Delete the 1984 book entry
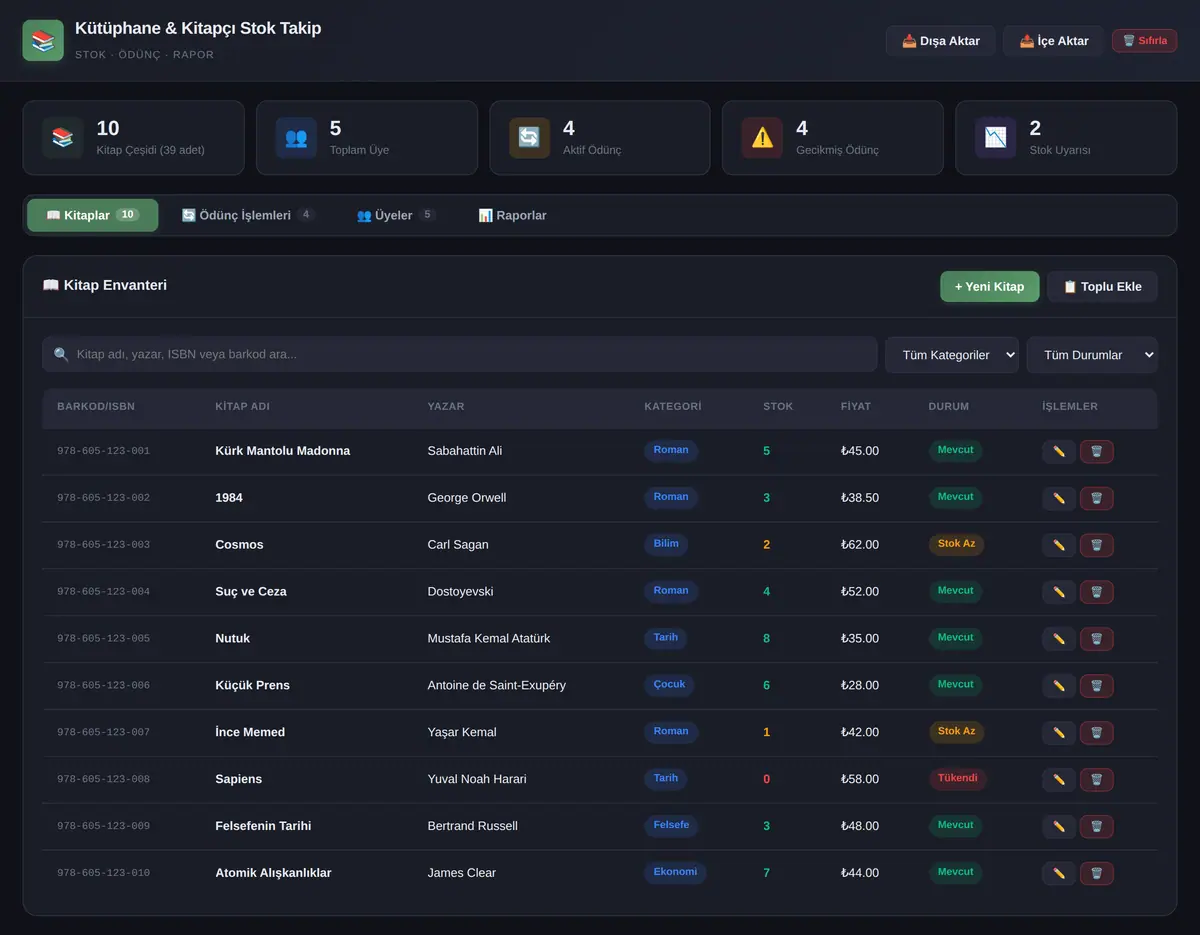The image size is (1200, 935). click(1096, 498)
